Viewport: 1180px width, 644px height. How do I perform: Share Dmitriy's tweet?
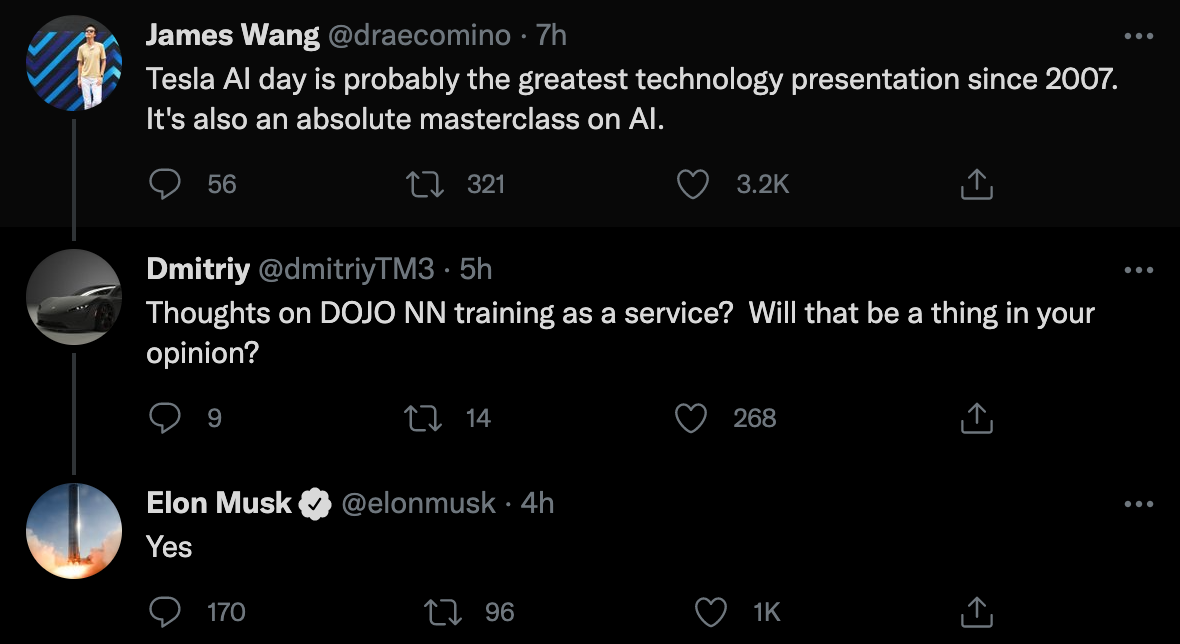pos(976,418)
